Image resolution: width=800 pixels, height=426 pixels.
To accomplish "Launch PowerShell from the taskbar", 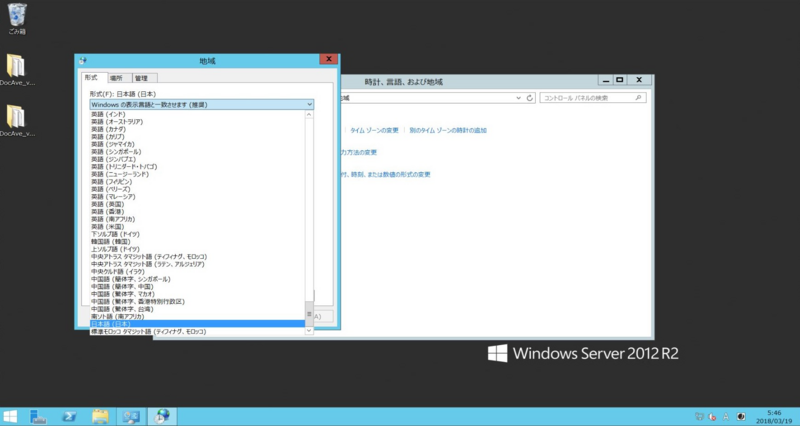I will 70,416.
